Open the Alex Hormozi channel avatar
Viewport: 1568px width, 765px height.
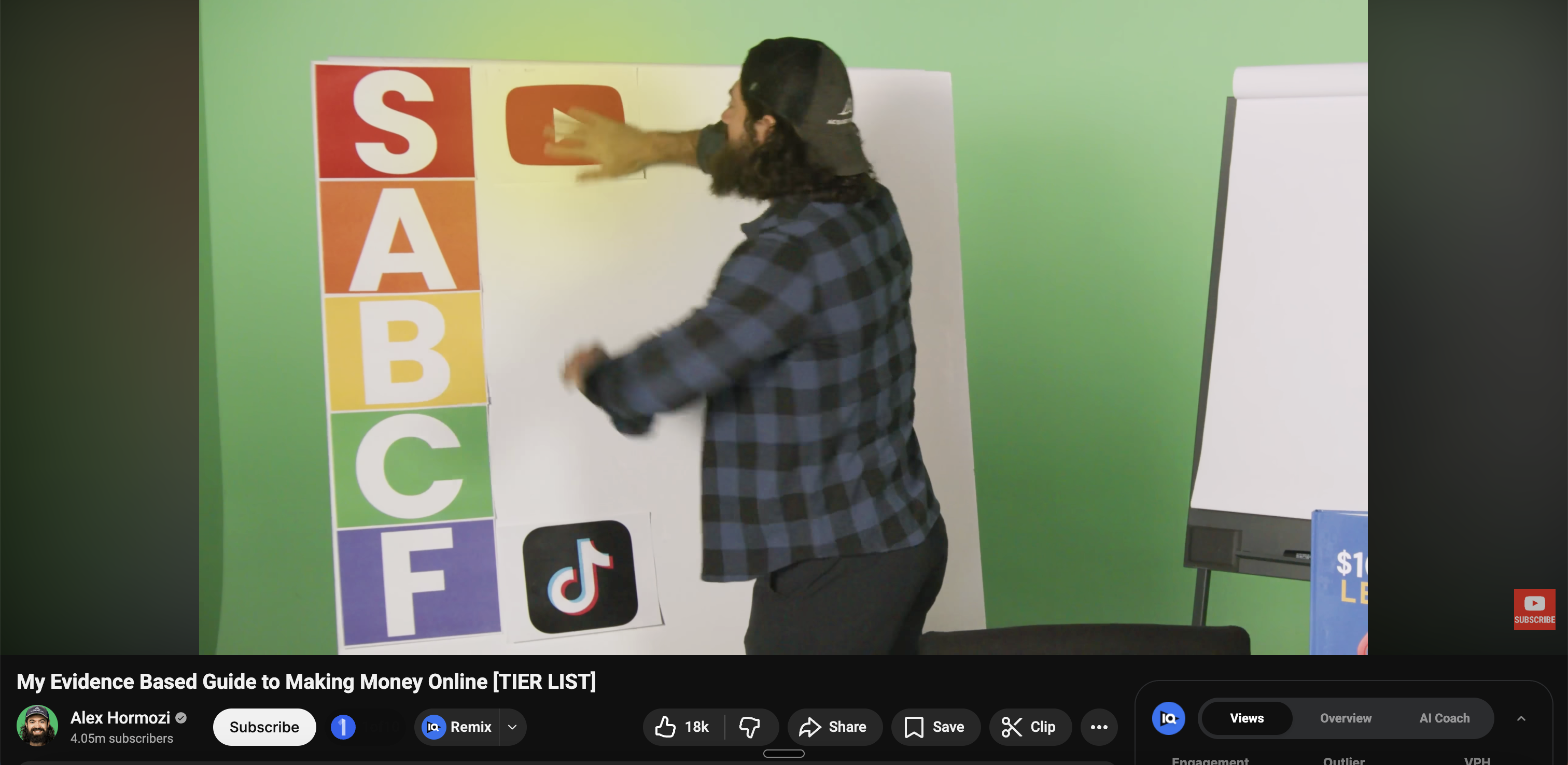[37, 726]
